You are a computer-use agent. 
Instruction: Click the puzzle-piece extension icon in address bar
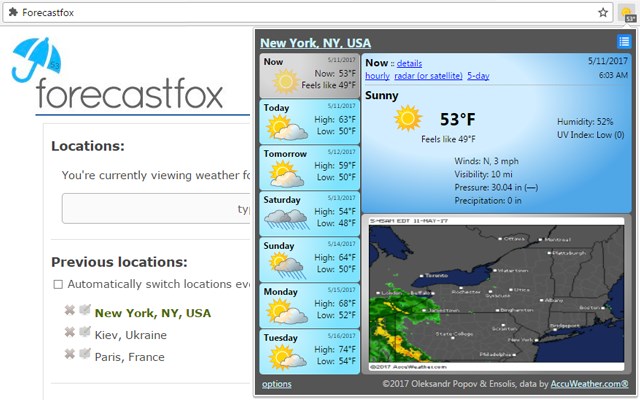(13, 12)
